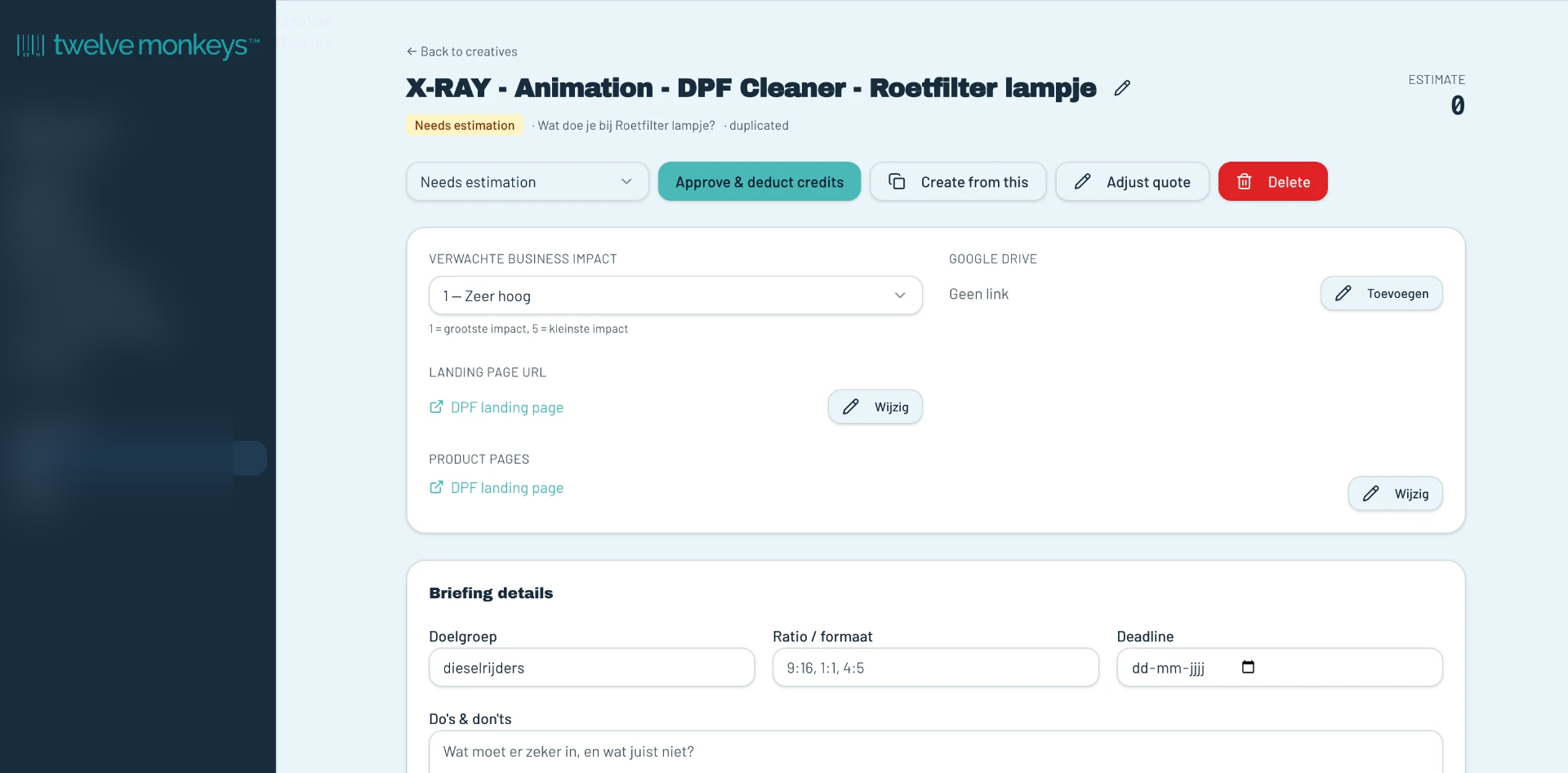Click the Adjust quote button
This screenshot has width=1568, height=773.
[x=1132, y=181]
